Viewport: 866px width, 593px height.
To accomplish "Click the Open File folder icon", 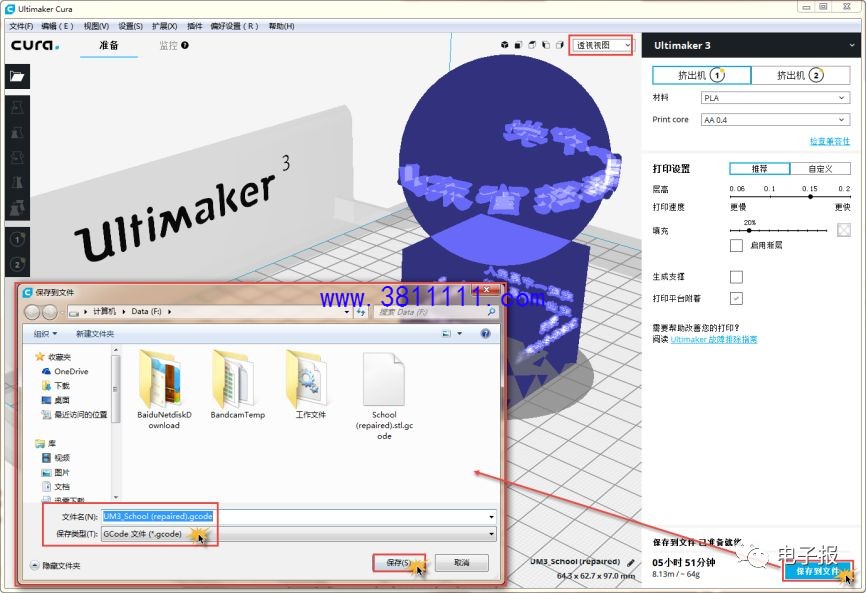I will [17, 76].
